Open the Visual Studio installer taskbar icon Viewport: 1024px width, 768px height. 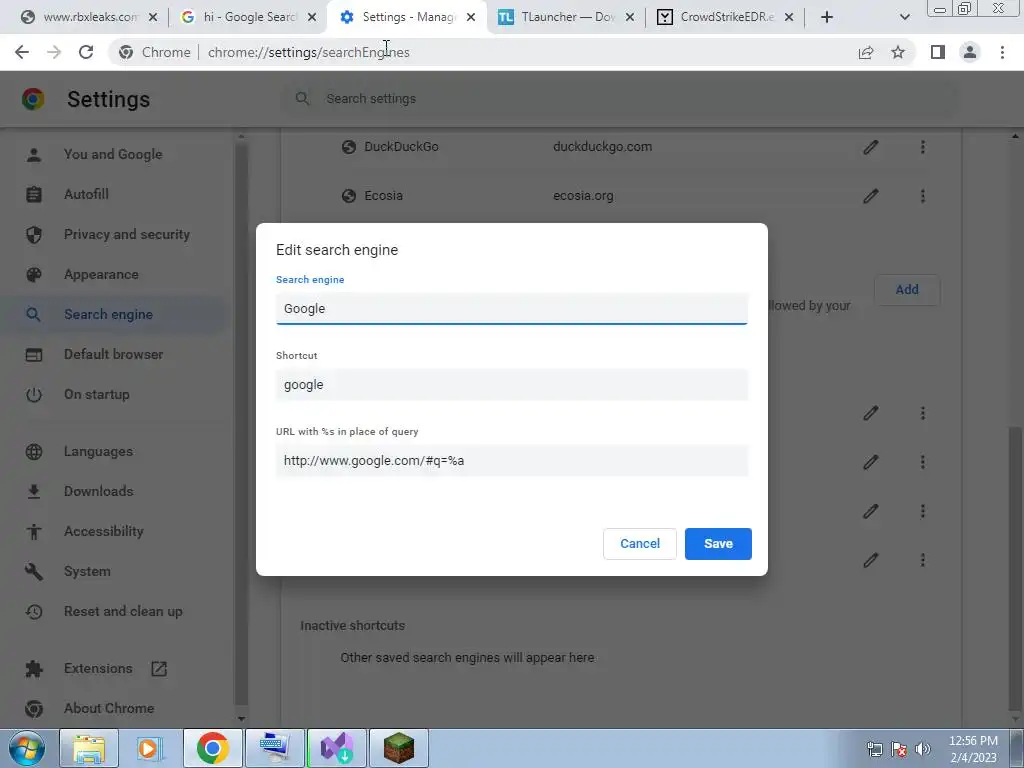pos(337,748)
